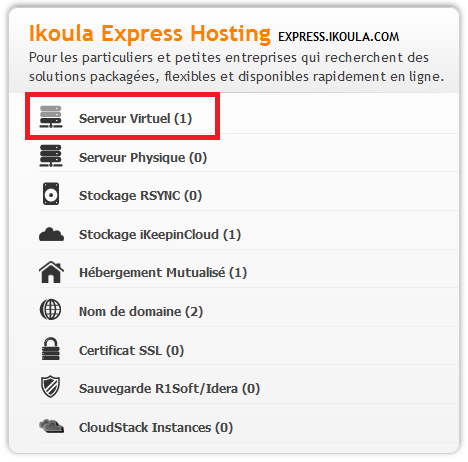Image resolution: width=468 pixels, height=462 pixels.
Task: Select Stockage RSYNC (0) item
Action: point(140,196)
